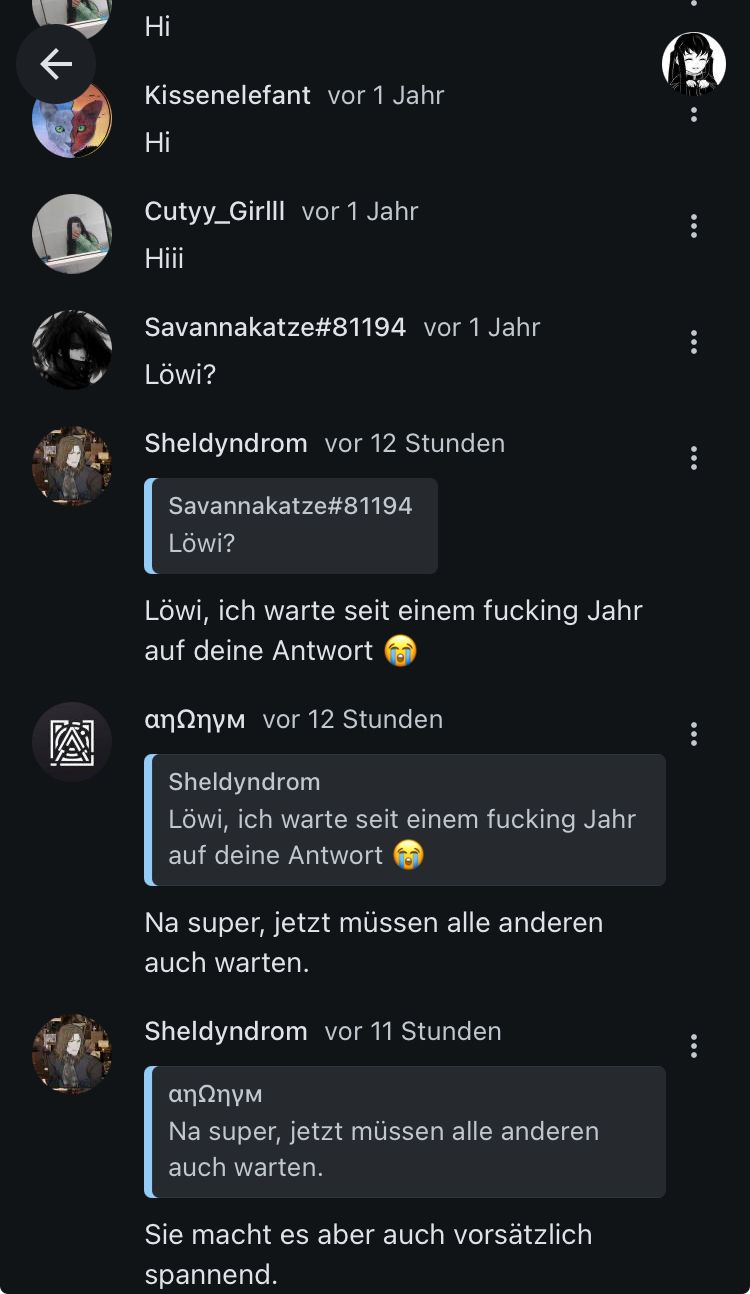Viewport: 750px width, 1294px height.
Task: Jump to quoted Savannakatze#81194 'Löwi?' message
Action: pyautogui.click(x=291, y=525)
